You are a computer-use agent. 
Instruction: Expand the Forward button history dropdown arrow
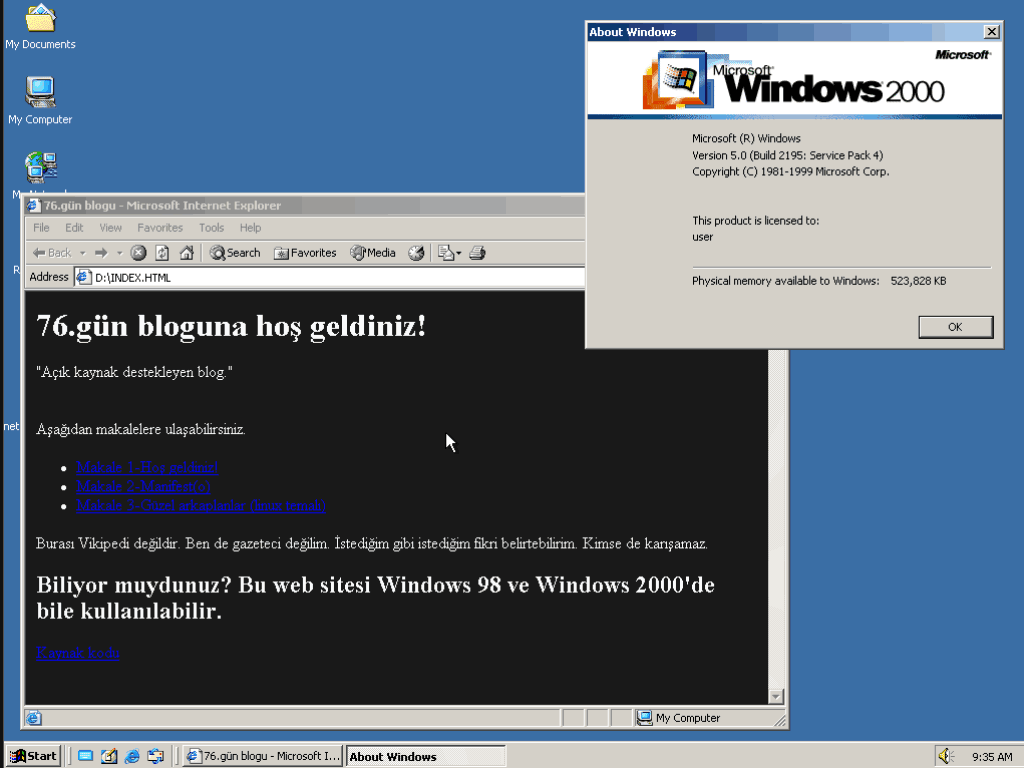pos(119,253)
